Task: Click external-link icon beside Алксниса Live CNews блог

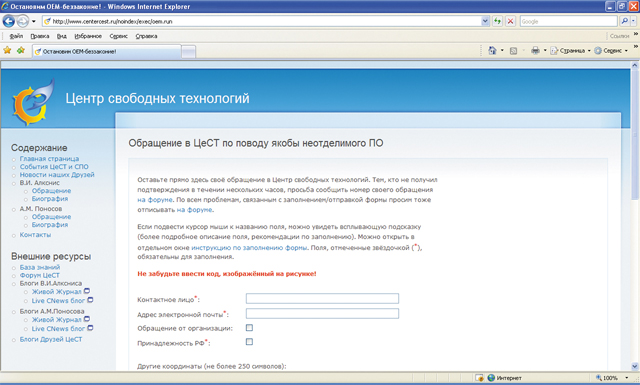Action: [90, 300]
